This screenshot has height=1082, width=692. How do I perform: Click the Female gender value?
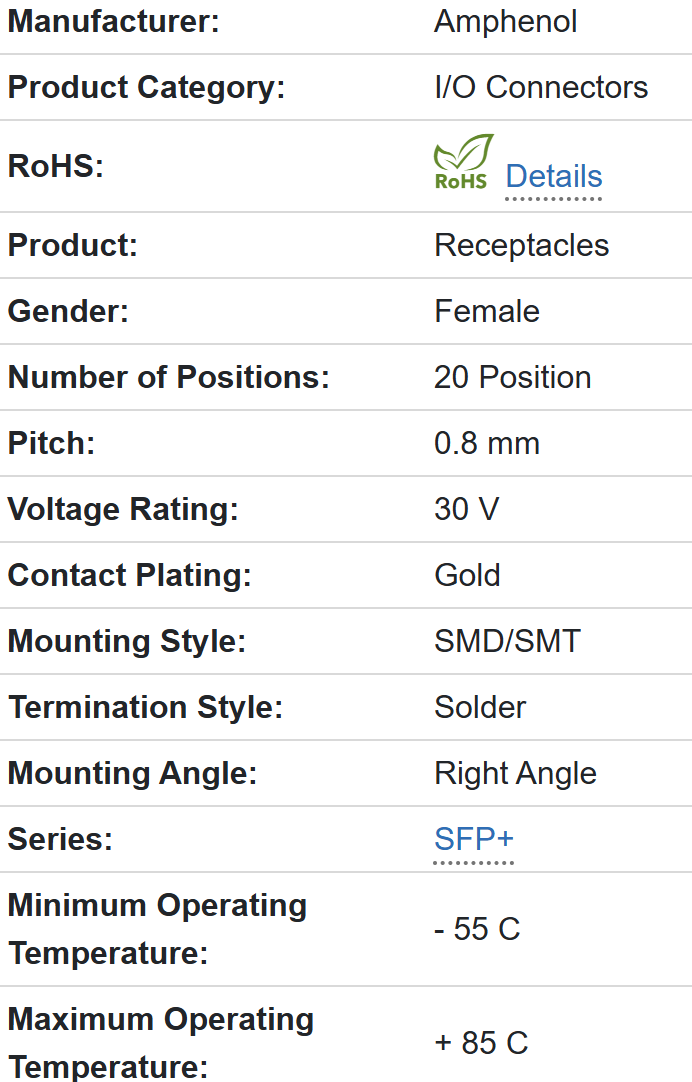point(487,311)
